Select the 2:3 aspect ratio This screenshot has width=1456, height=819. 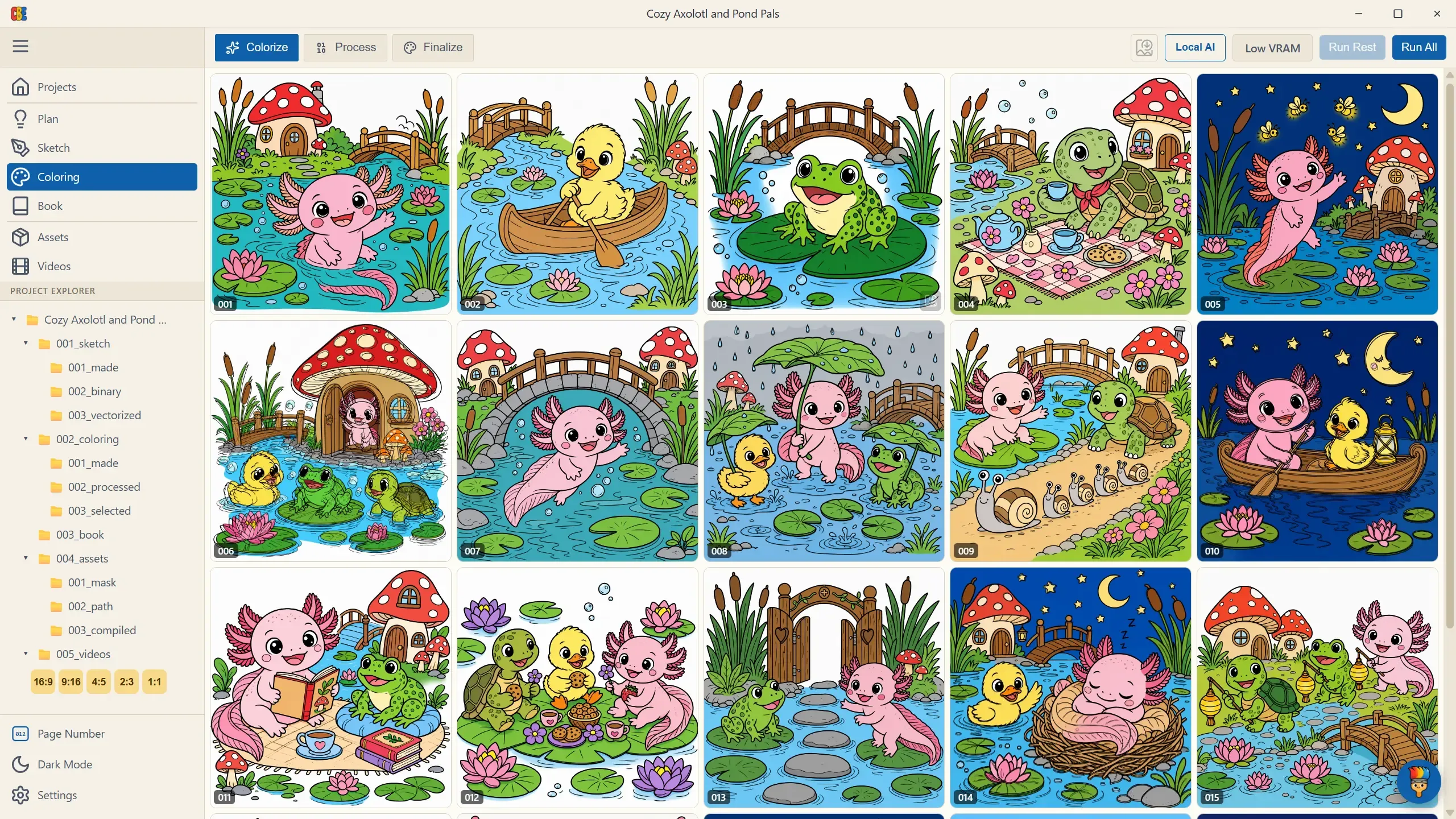pyautogui.click(x=127, y=681)
